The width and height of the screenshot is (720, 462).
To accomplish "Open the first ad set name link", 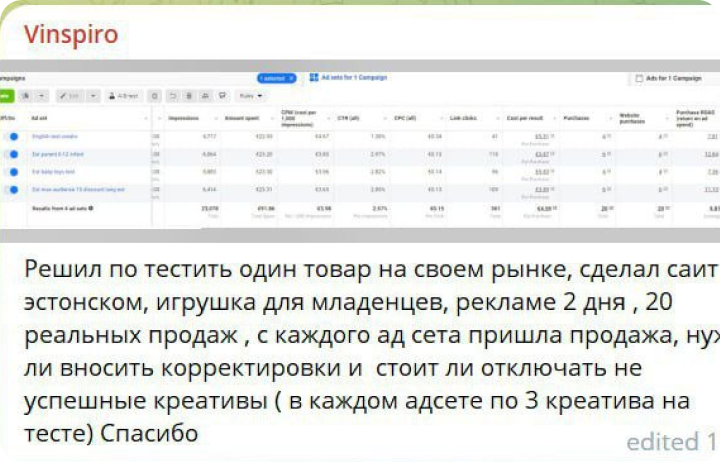I will 52,136.
